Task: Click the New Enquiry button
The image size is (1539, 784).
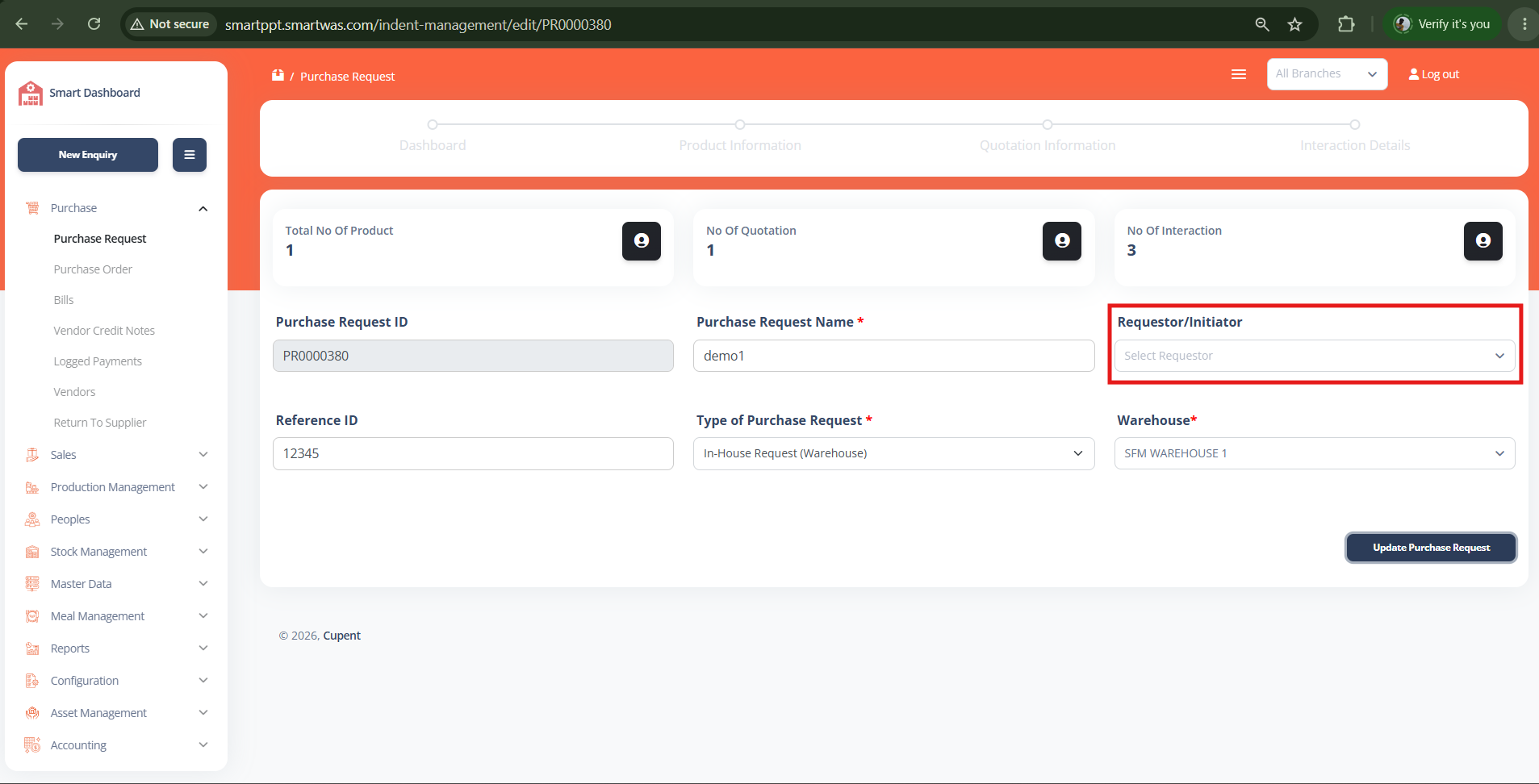Action: 88,155
